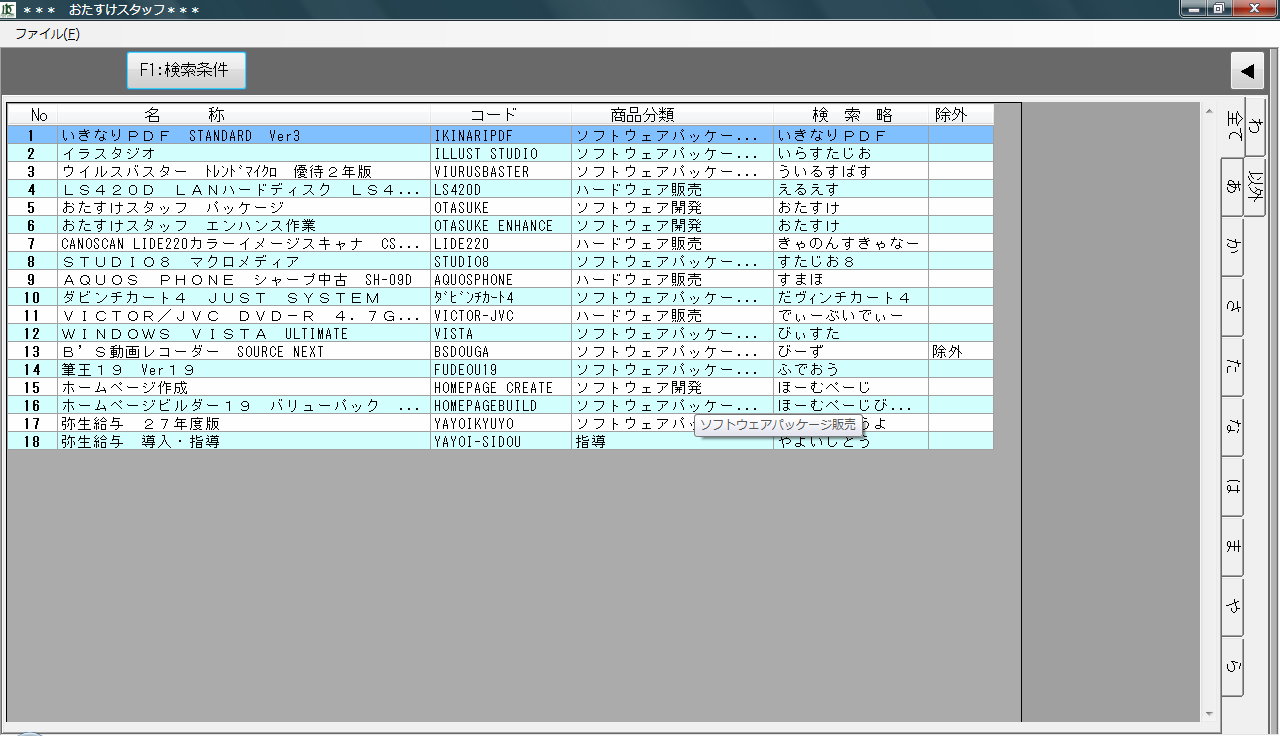Select the あ kana index tab
Viewport: 1280px width, 736px height.
pyautogui.click(x=1231, y=187)
